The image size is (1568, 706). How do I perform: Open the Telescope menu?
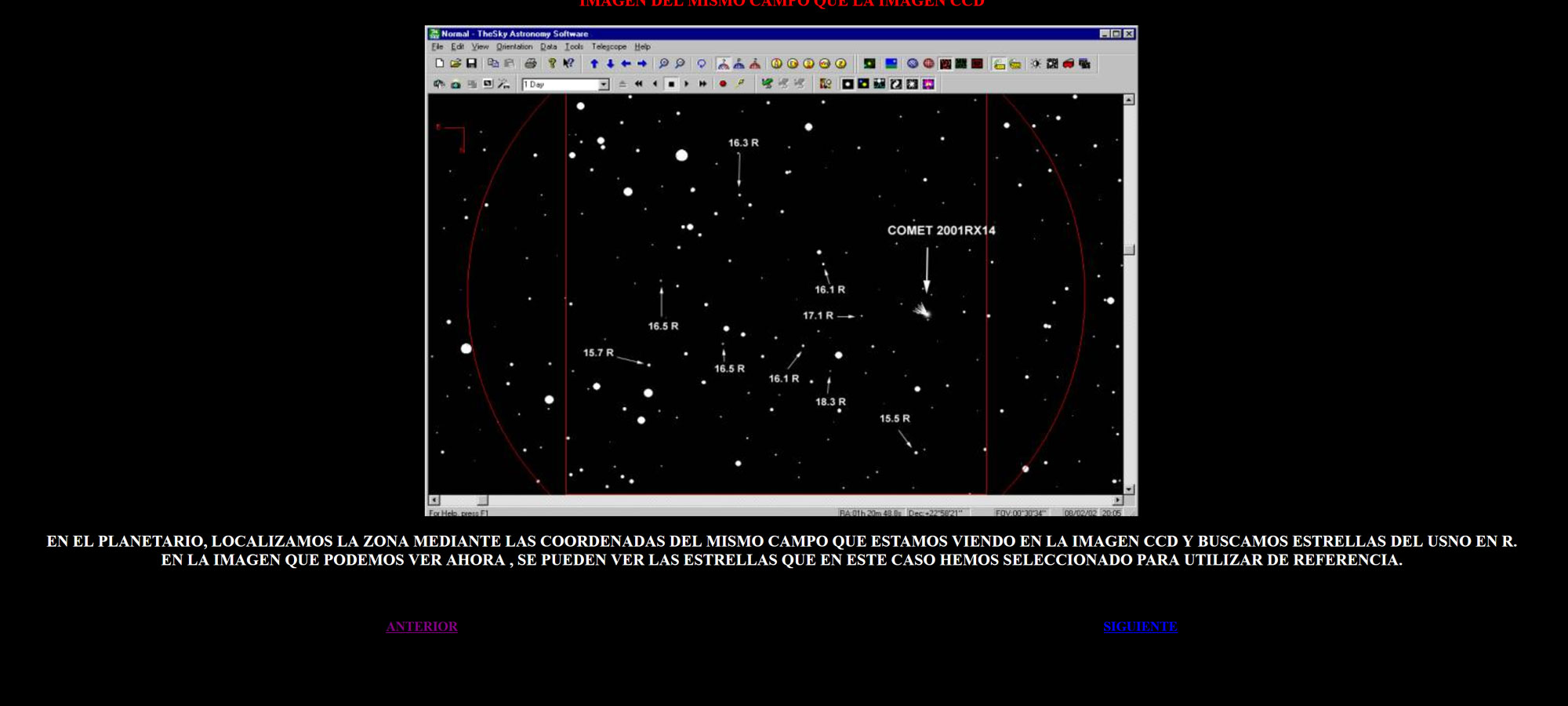click(x=609, y=47)
